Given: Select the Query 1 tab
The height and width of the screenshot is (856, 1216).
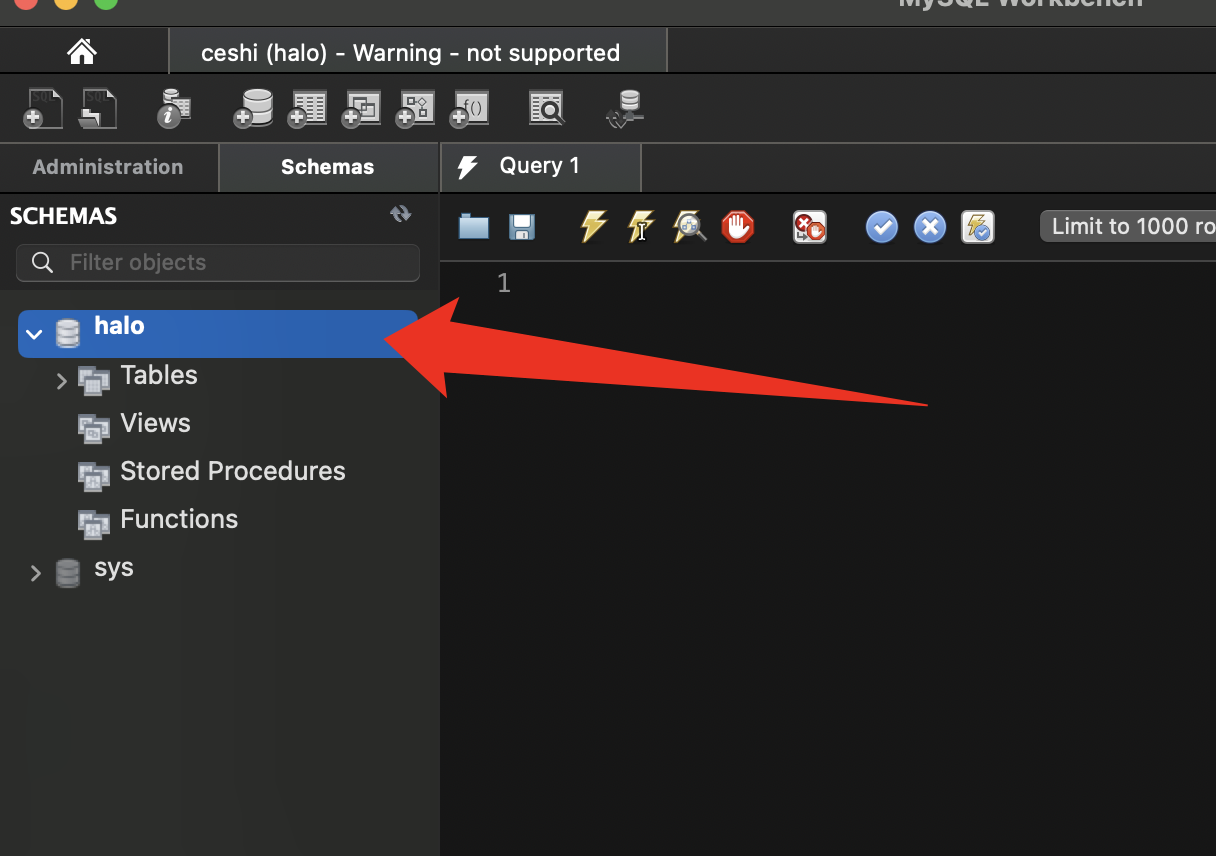Looking at the screenshot, I should (539, 166).
